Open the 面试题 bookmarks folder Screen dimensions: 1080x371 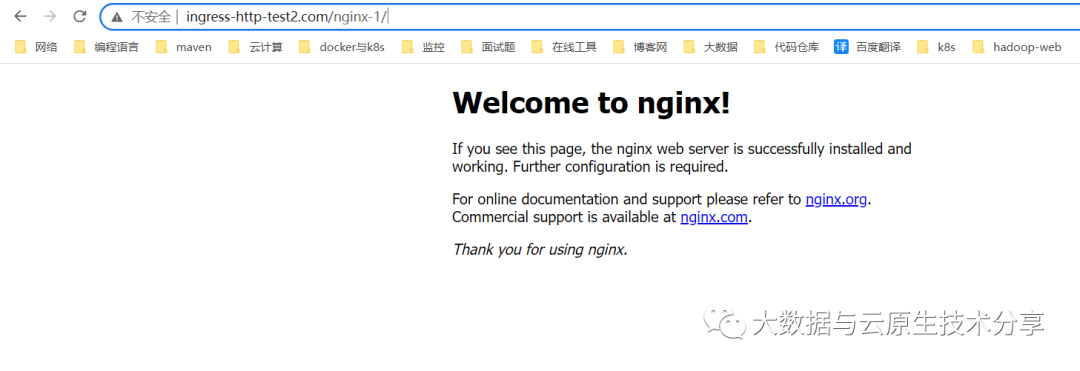[488, 47]
